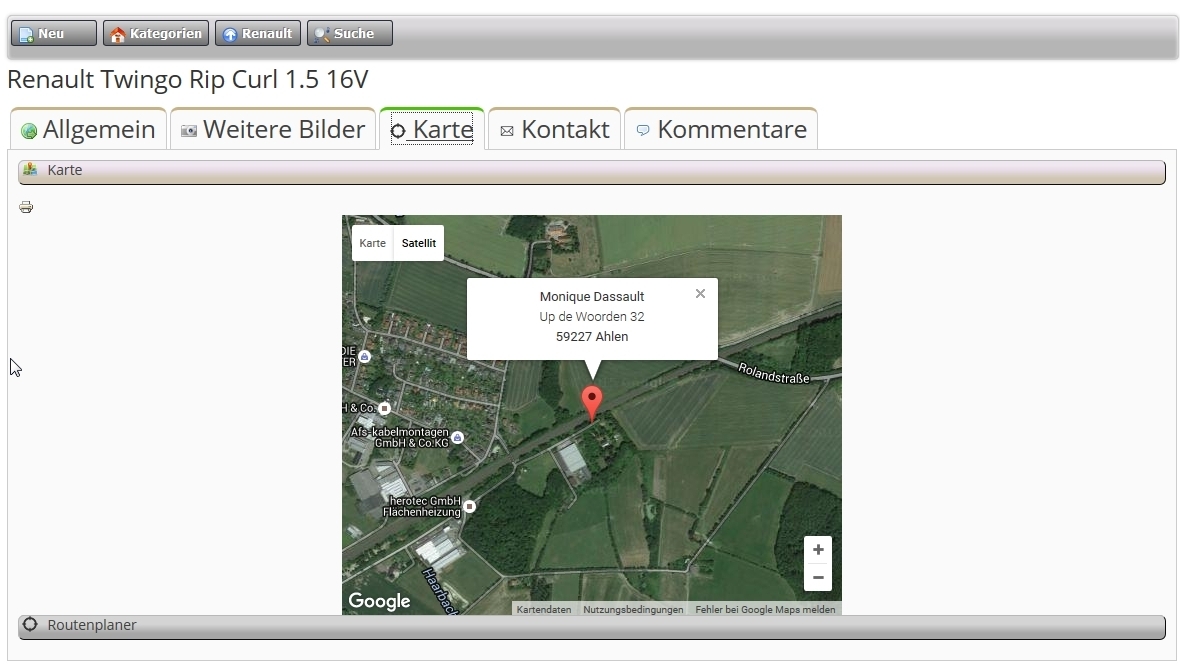Switch to the Allgemein tab
1180x664 pixels.
pos(88,129)
